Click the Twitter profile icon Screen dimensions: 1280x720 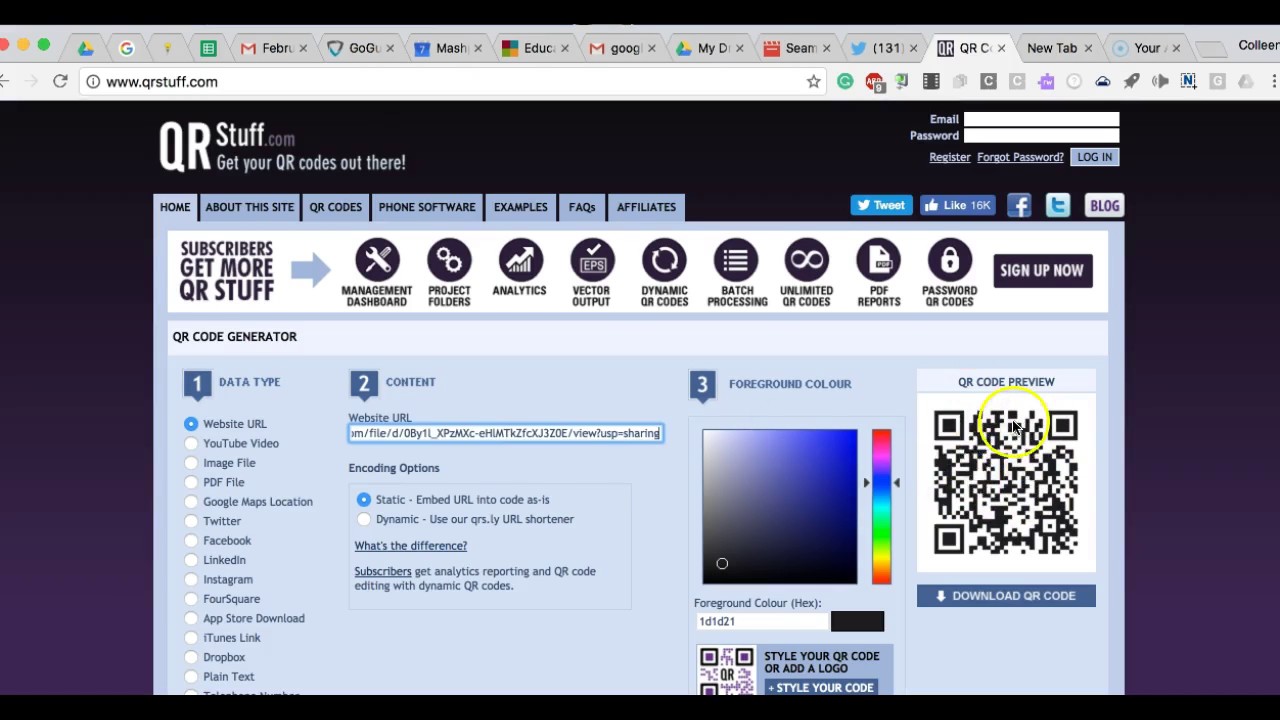point(1058,205)
